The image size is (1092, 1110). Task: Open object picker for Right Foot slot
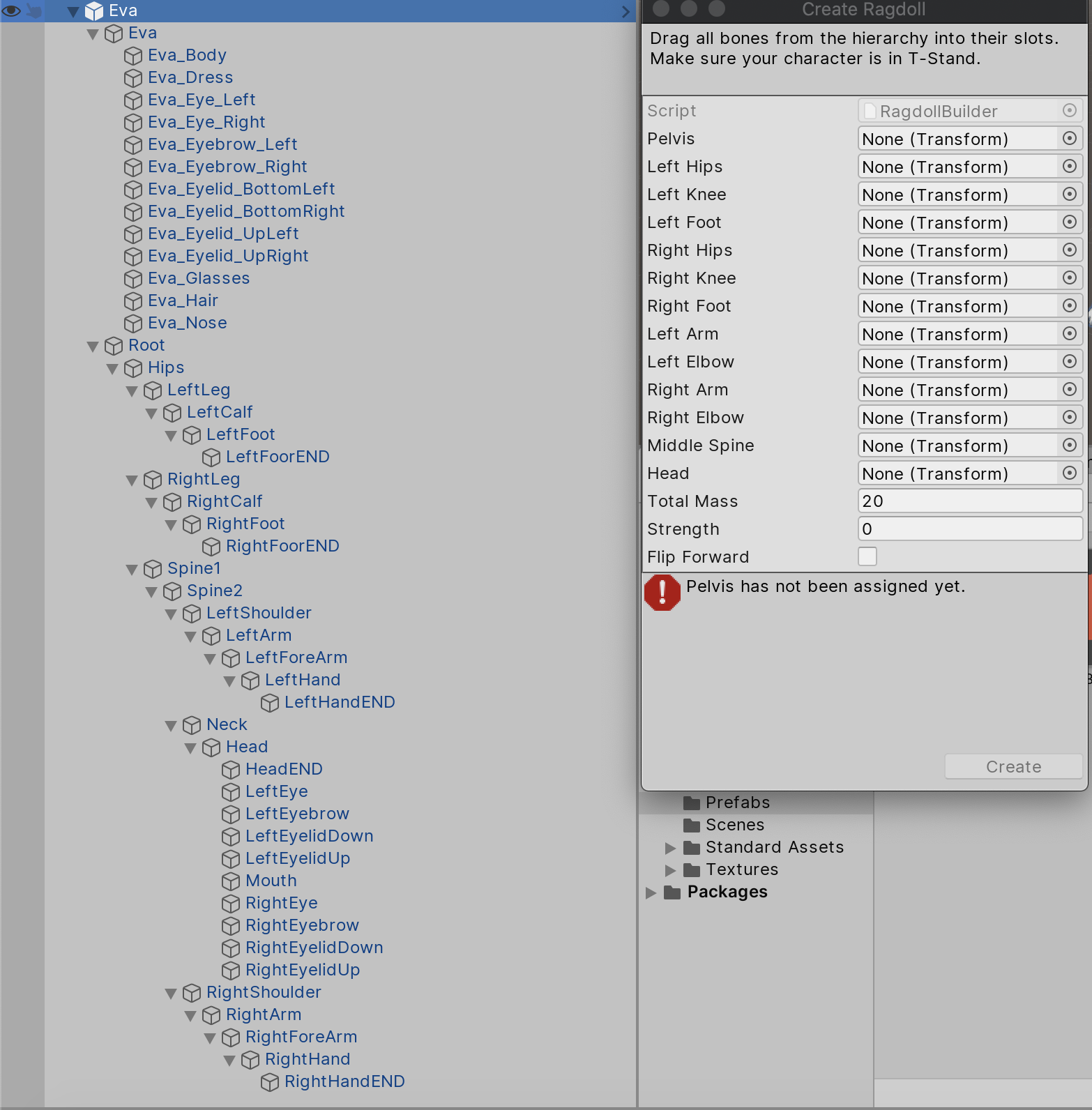point(1069,305)
